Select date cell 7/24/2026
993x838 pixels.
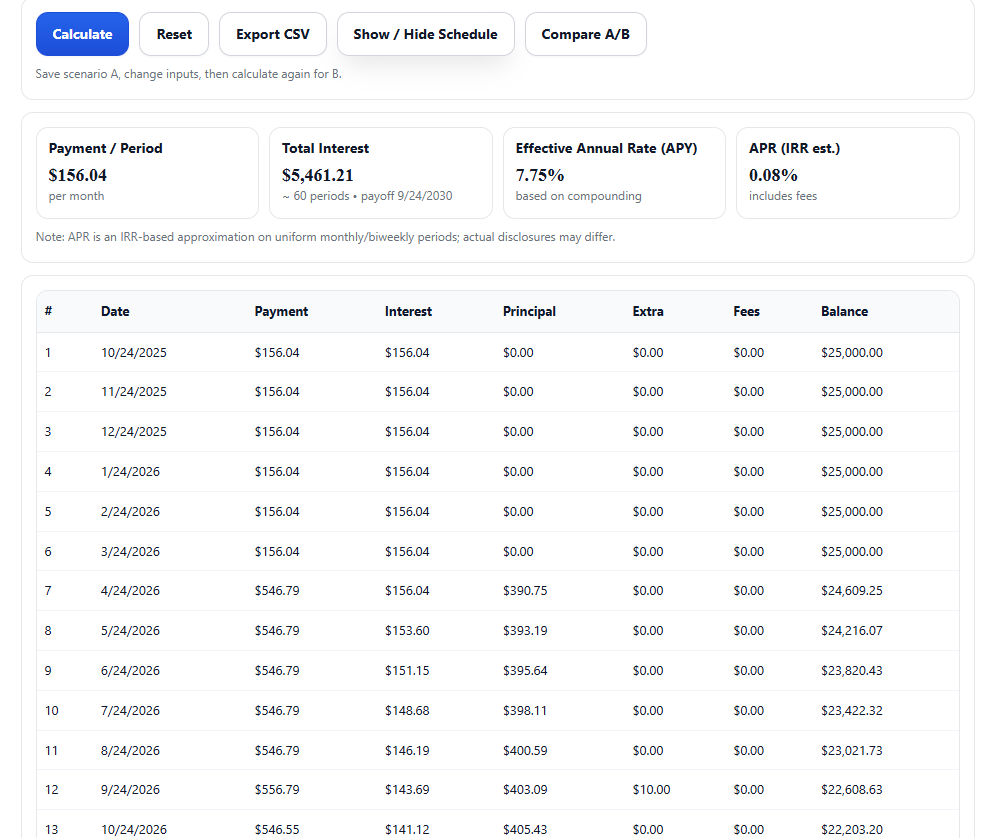pos(130,710)
